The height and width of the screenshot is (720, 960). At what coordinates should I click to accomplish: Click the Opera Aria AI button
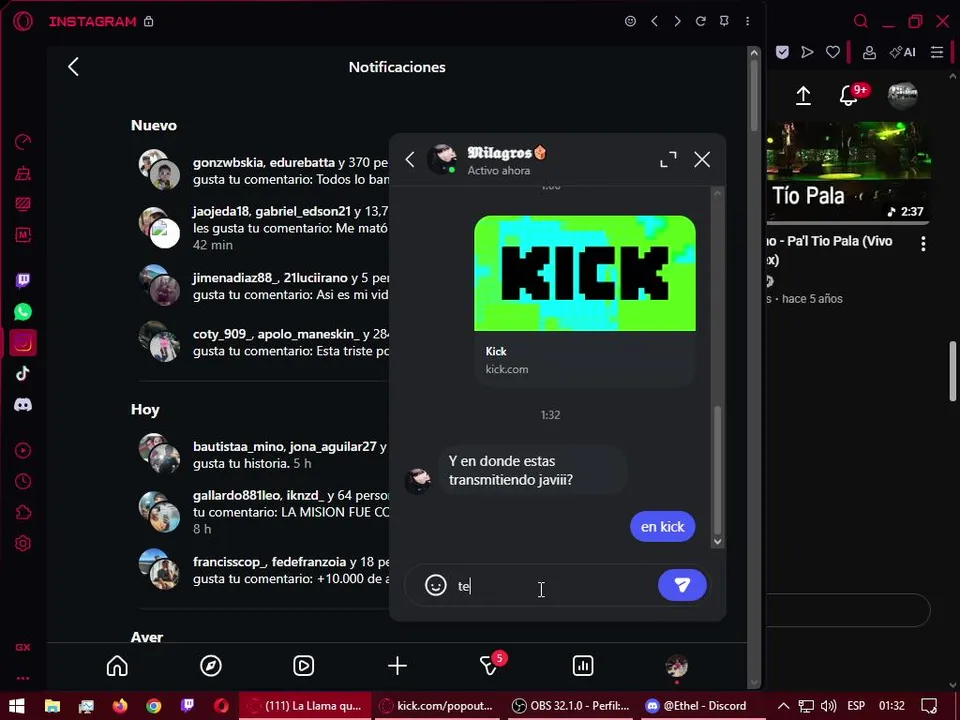(903, 52)
